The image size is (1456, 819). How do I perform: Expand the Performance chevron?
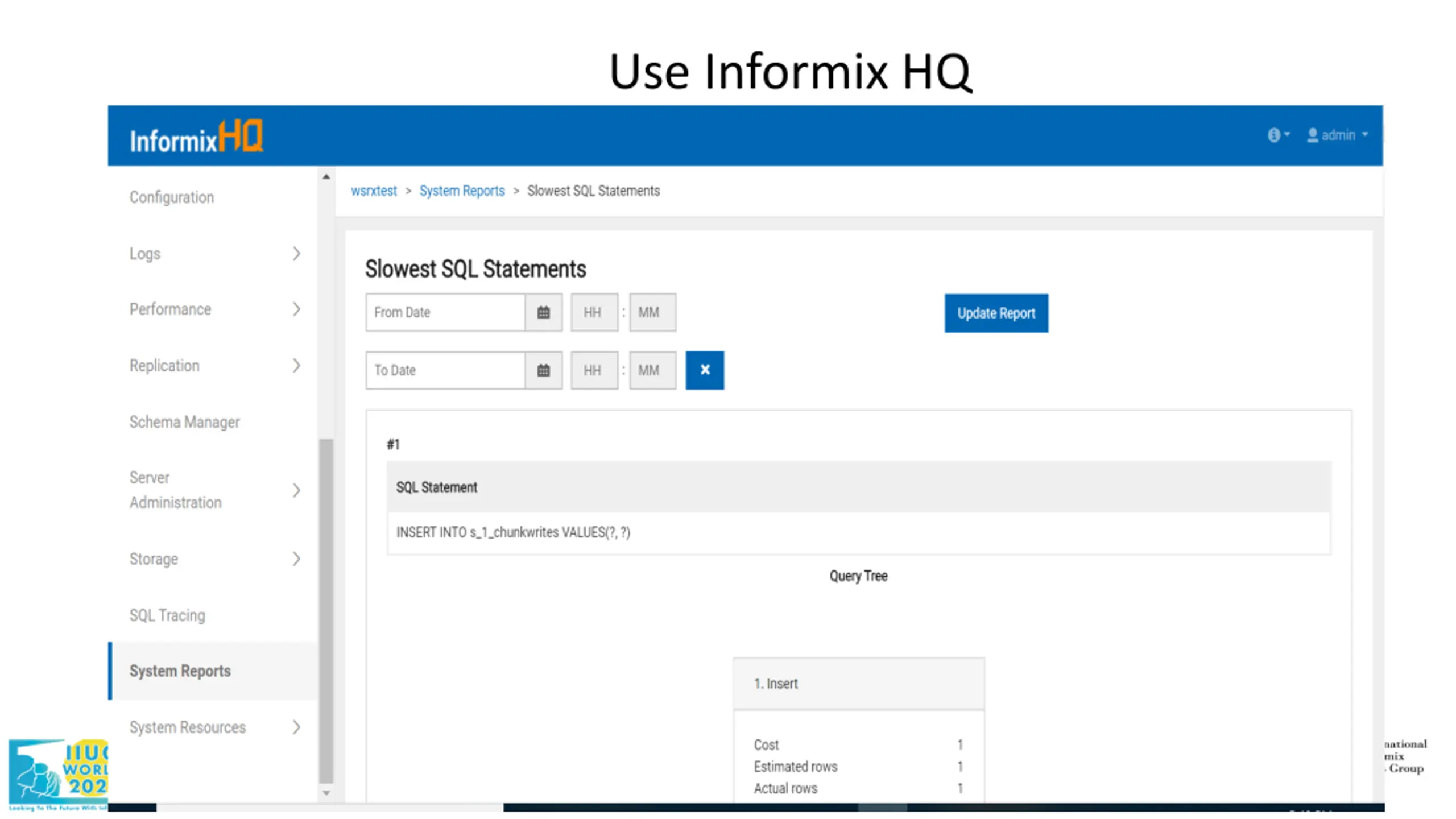[296, 309]
